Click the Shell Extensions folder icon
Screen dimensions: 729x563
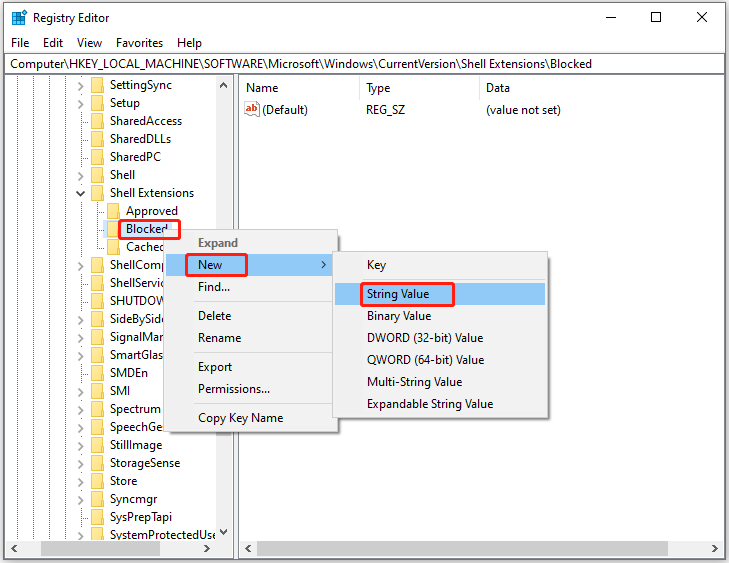click(98, 193)
